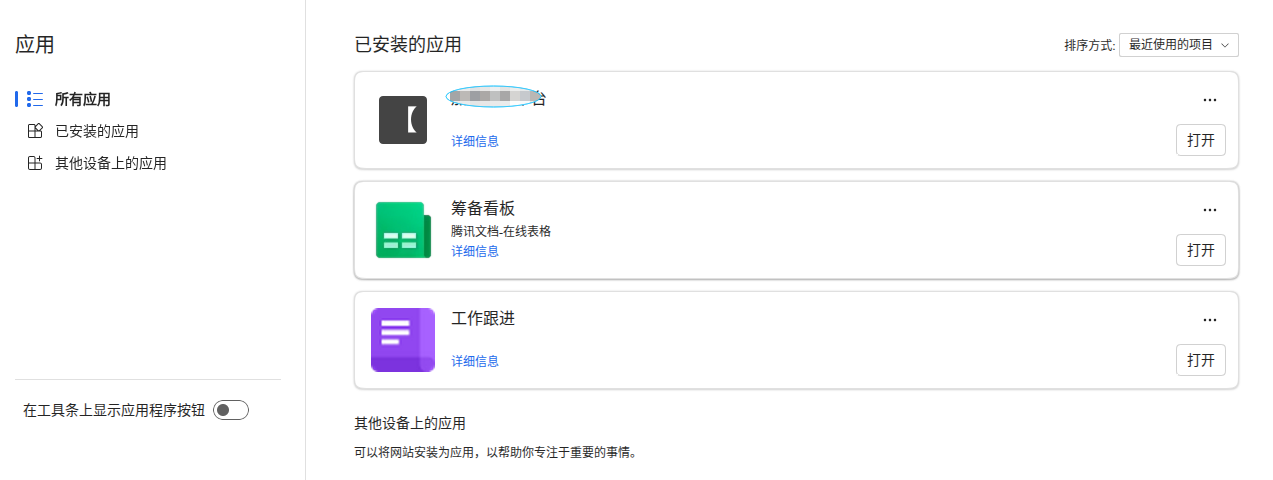Click 打开 button for 工作跟进

(x=1201, y=360)
